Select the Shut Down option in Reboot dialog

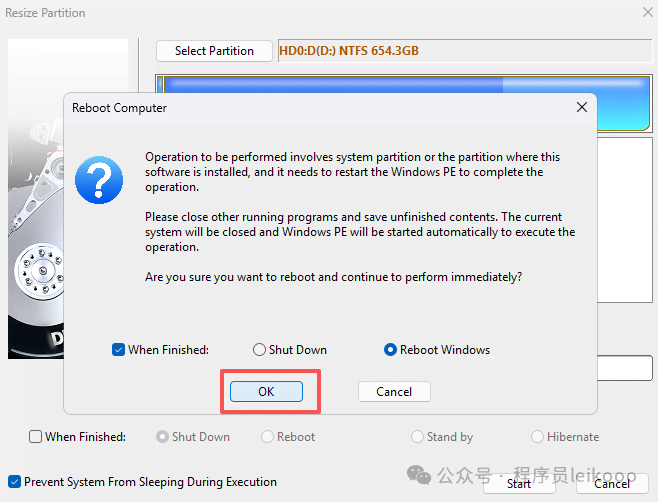pyautogui.click(x=260, y=350)
